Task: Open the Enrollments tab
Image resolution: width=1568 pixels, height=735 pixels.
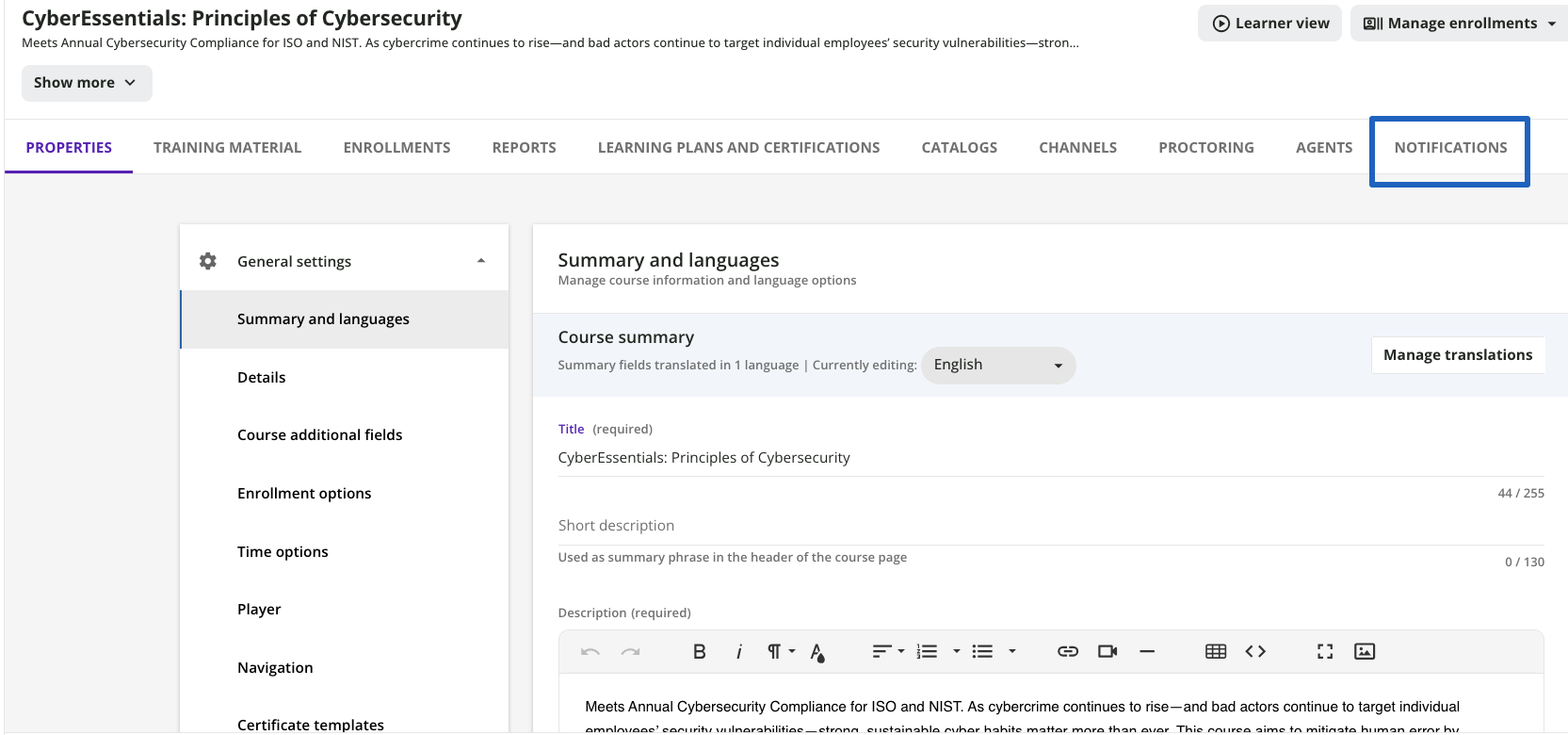Action: pyautogui.click(x=396, y=147)
